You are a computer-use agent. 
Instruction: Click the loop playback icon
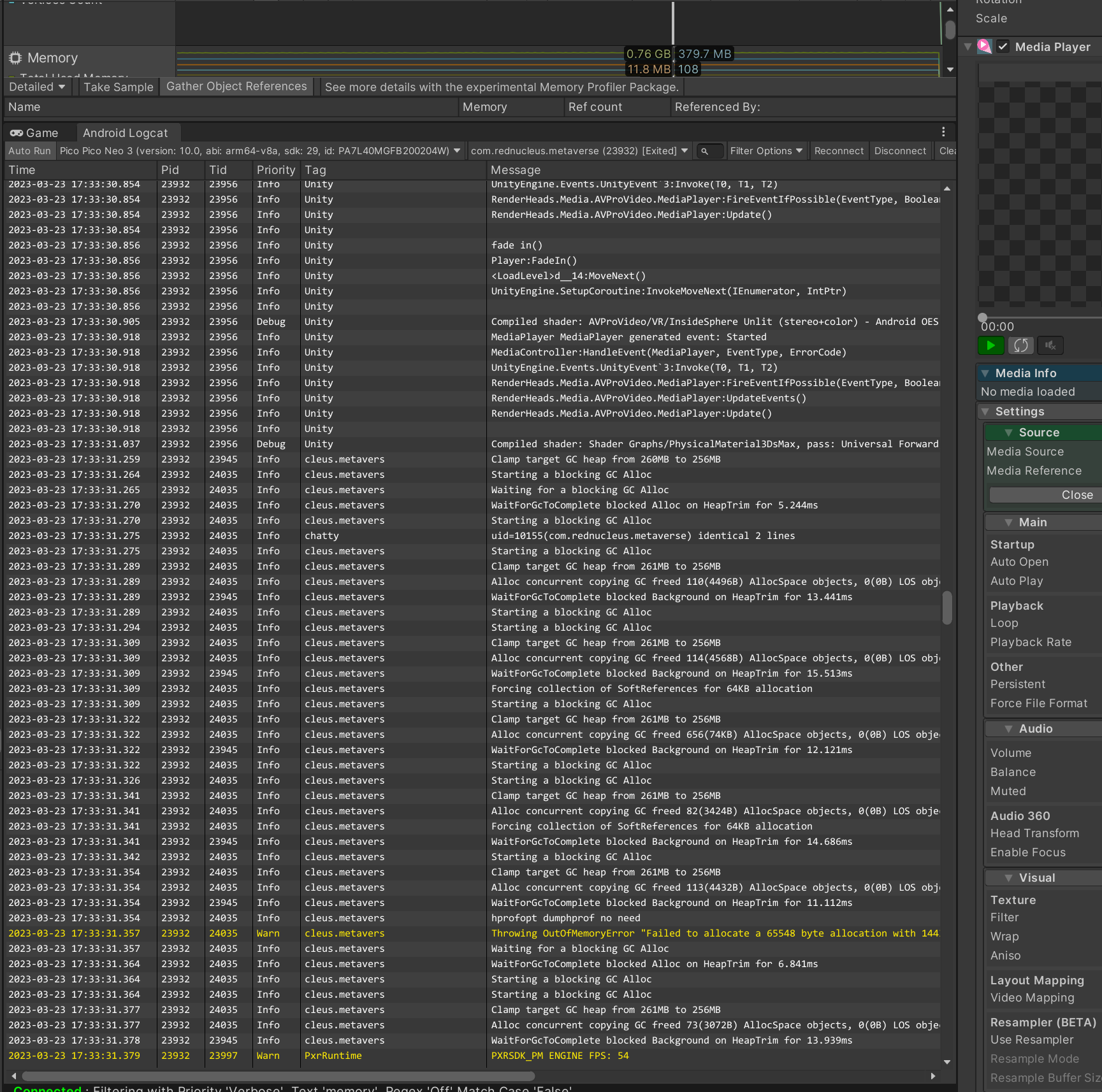point(1020,345)
